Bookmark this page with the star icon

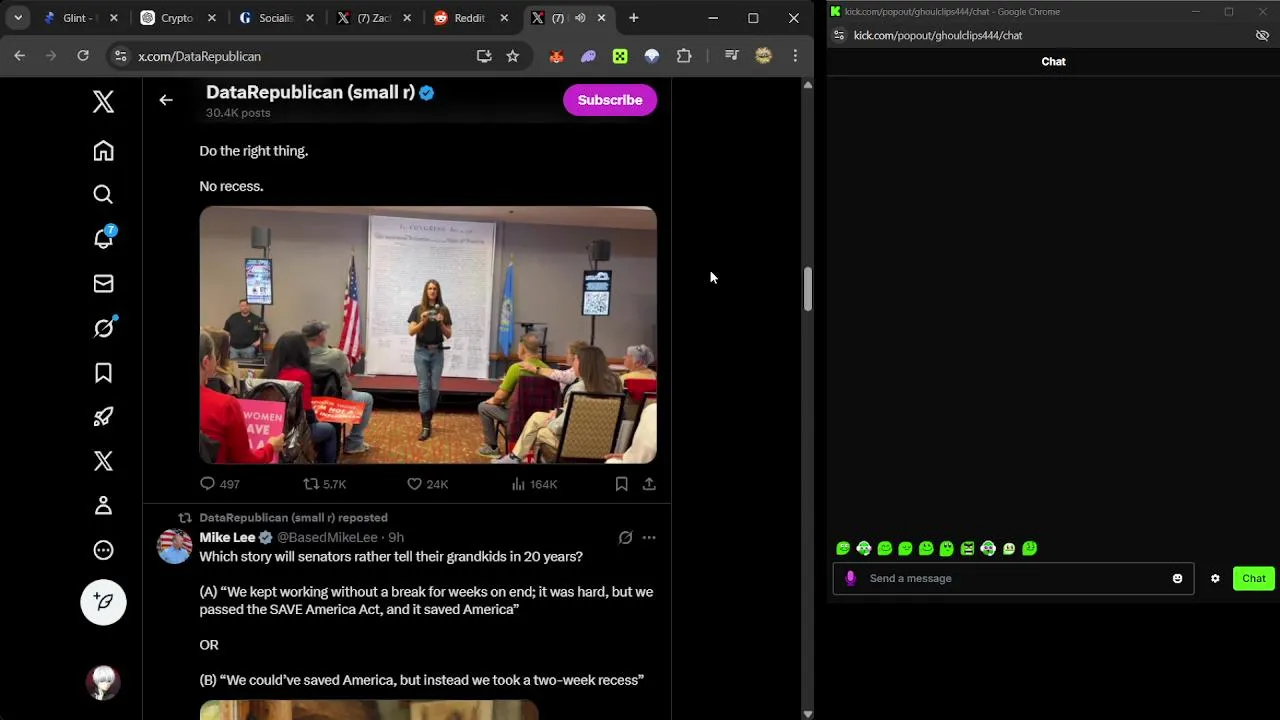click(513, 56)
